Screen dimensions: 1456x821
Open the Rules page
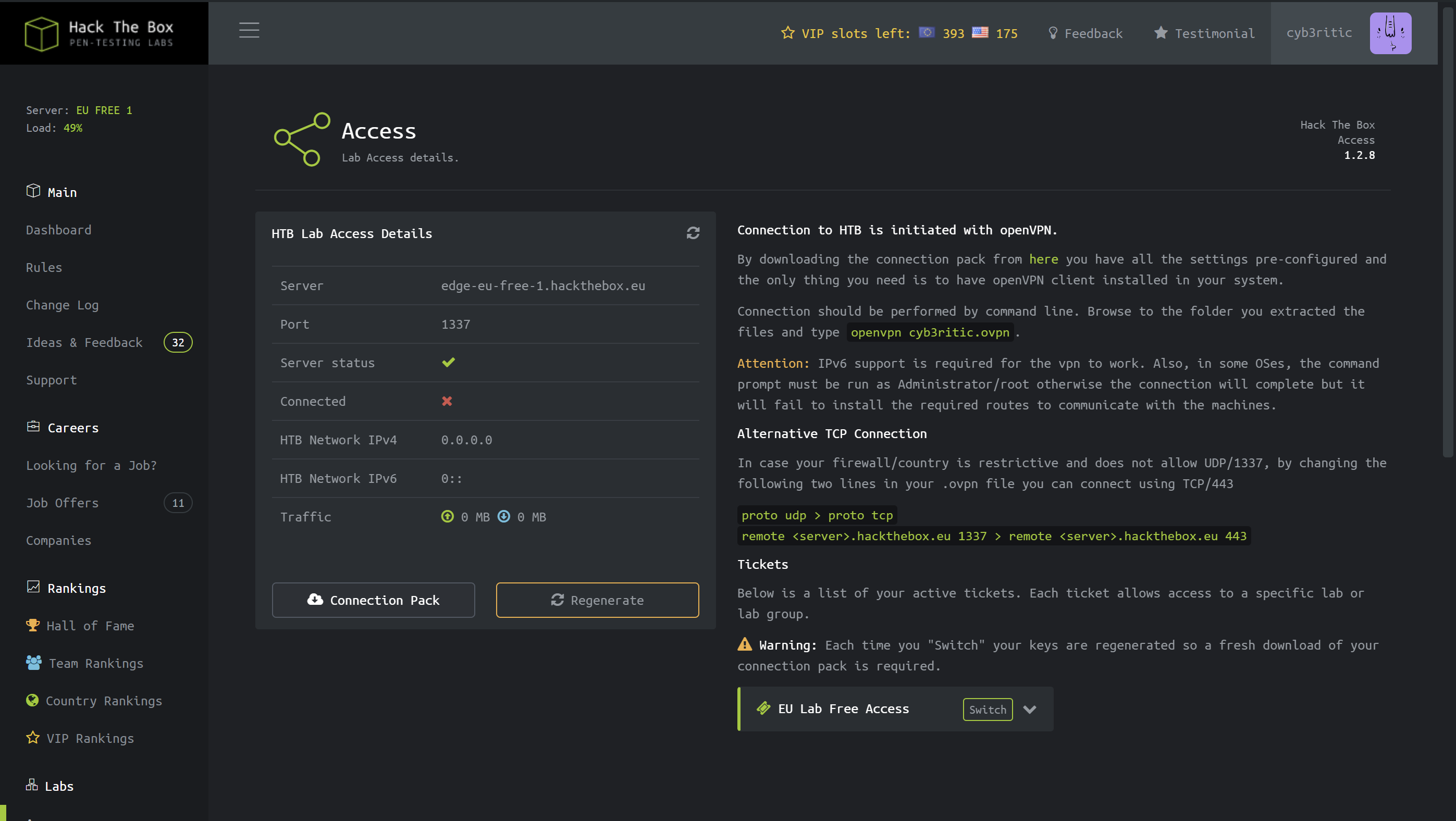44,267
